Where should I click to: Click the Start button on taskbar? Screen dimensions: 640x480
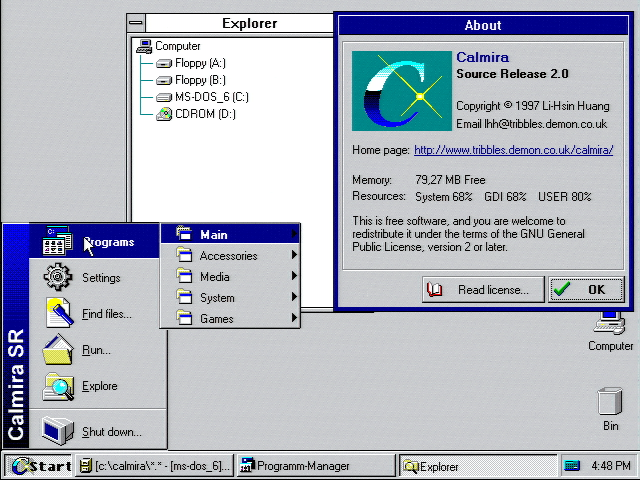pyautogui.click(x=40, y=466)
